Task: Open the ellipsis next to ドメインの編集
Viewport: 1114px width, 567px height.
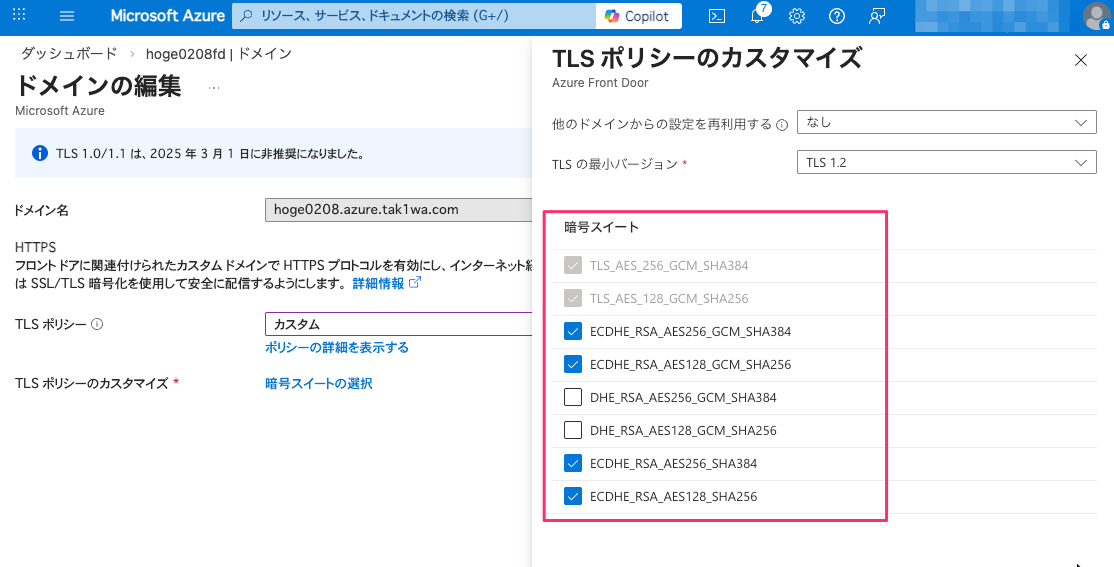Action: click(x=214, y=87)
